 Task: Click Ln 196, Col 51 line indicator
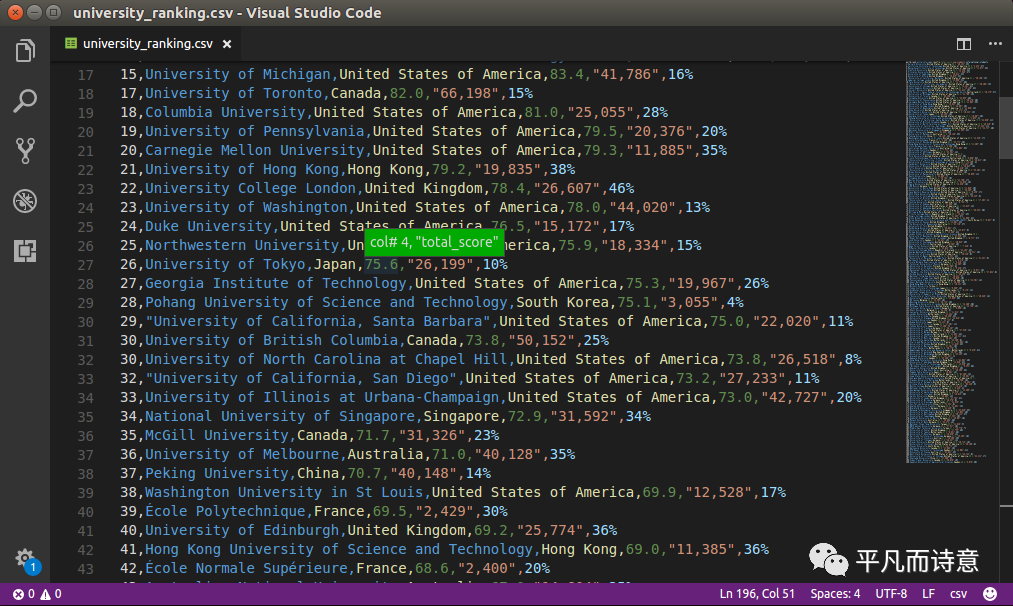point(757,594)
